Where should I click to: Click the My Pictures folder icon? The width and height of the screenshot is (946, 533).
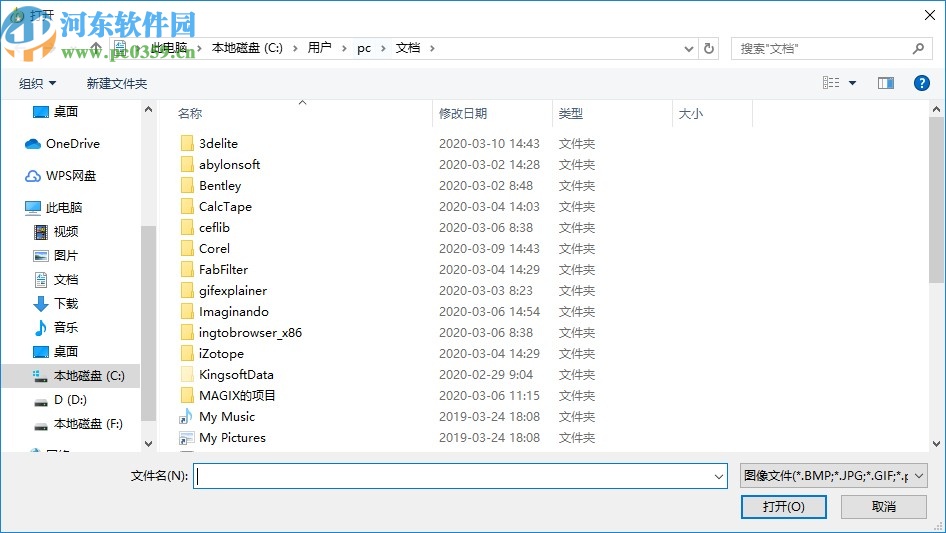(186, 438)
